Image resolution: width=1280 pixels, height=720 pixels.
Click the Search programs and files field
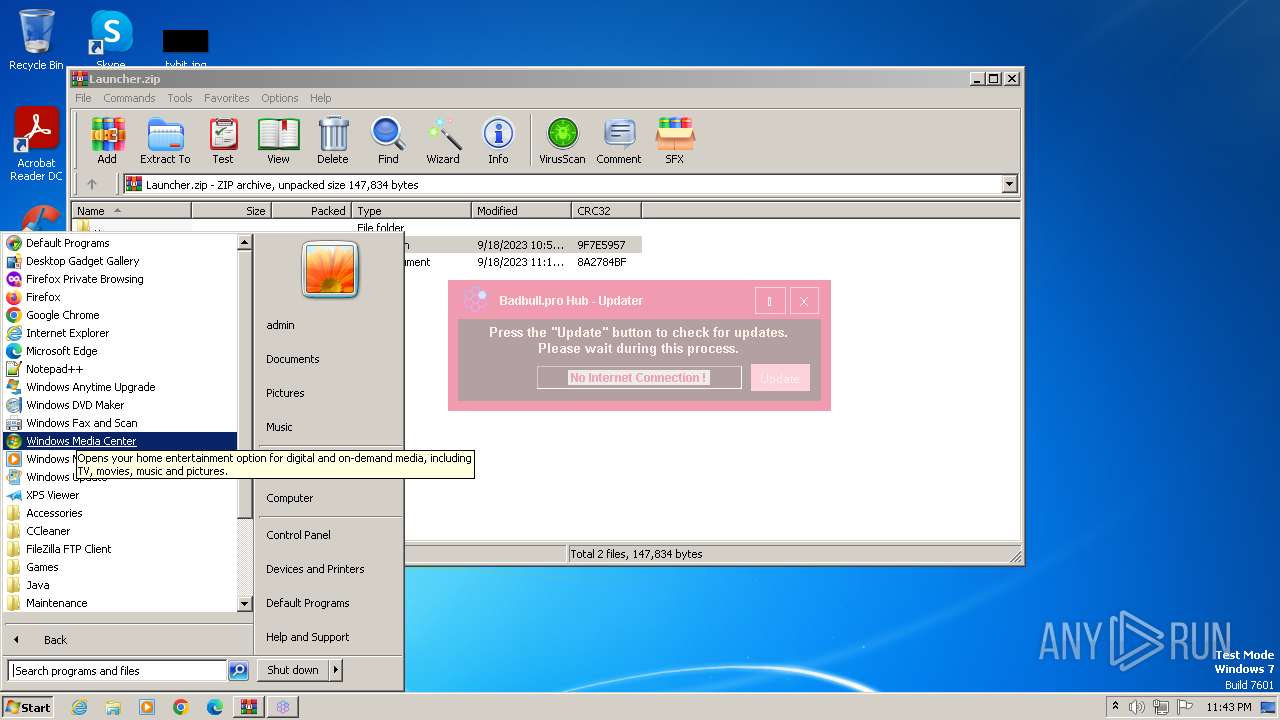pos(117,671)
